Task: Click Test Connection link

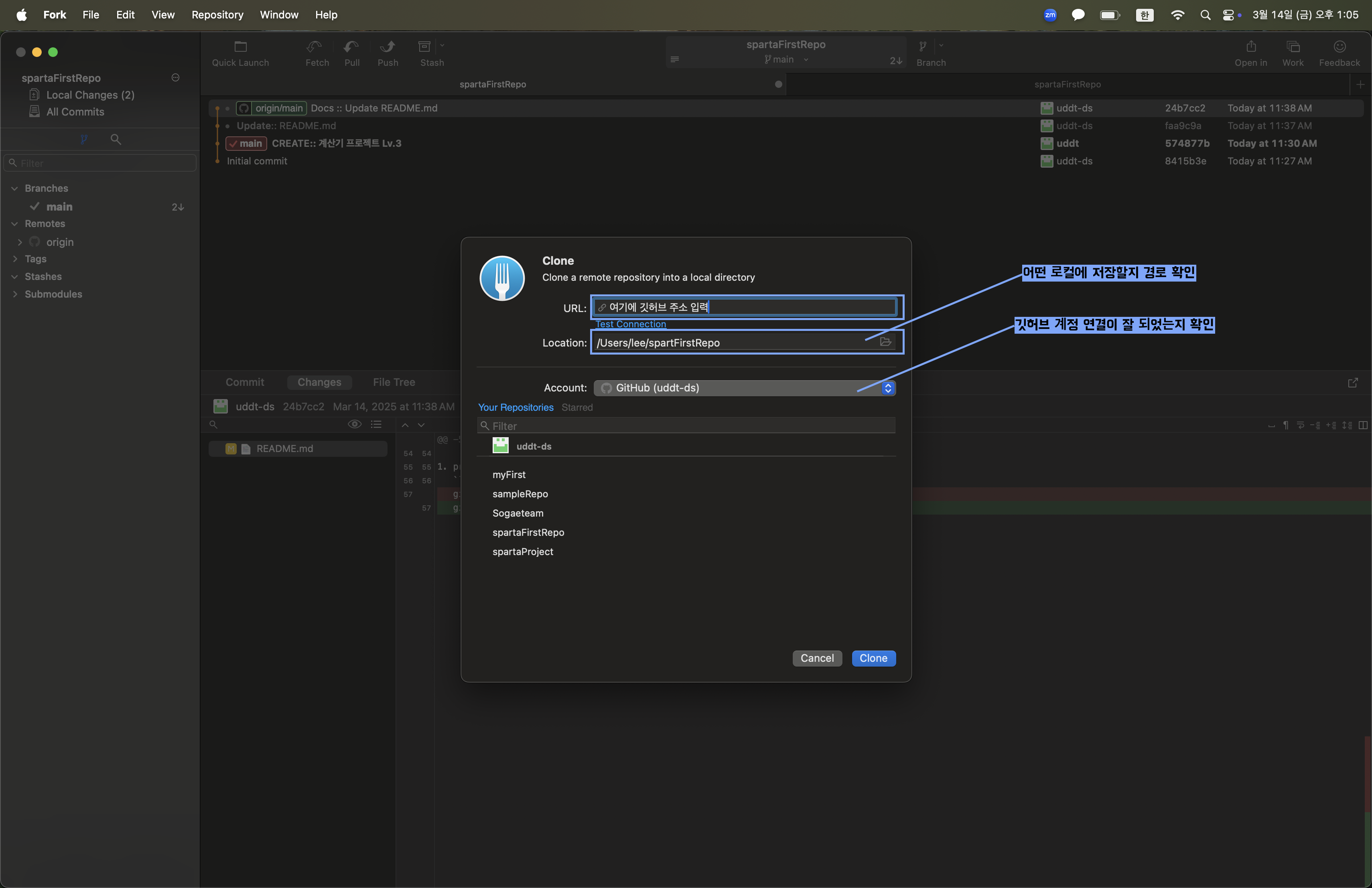Action: point(631,324)
